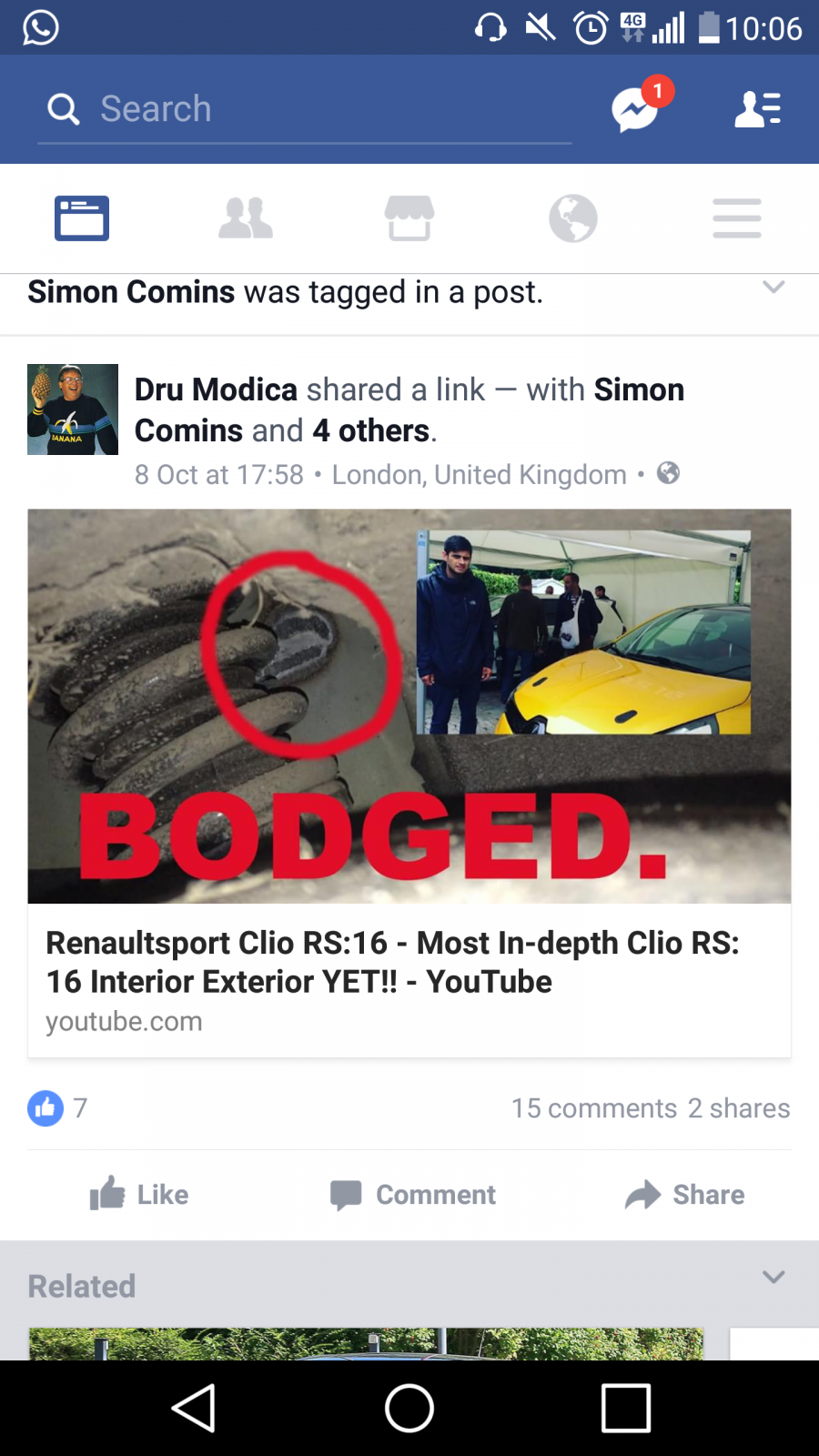Open Messenger with one unread notification
Viewport: 819px width, 1456px height.
(636, 108)
